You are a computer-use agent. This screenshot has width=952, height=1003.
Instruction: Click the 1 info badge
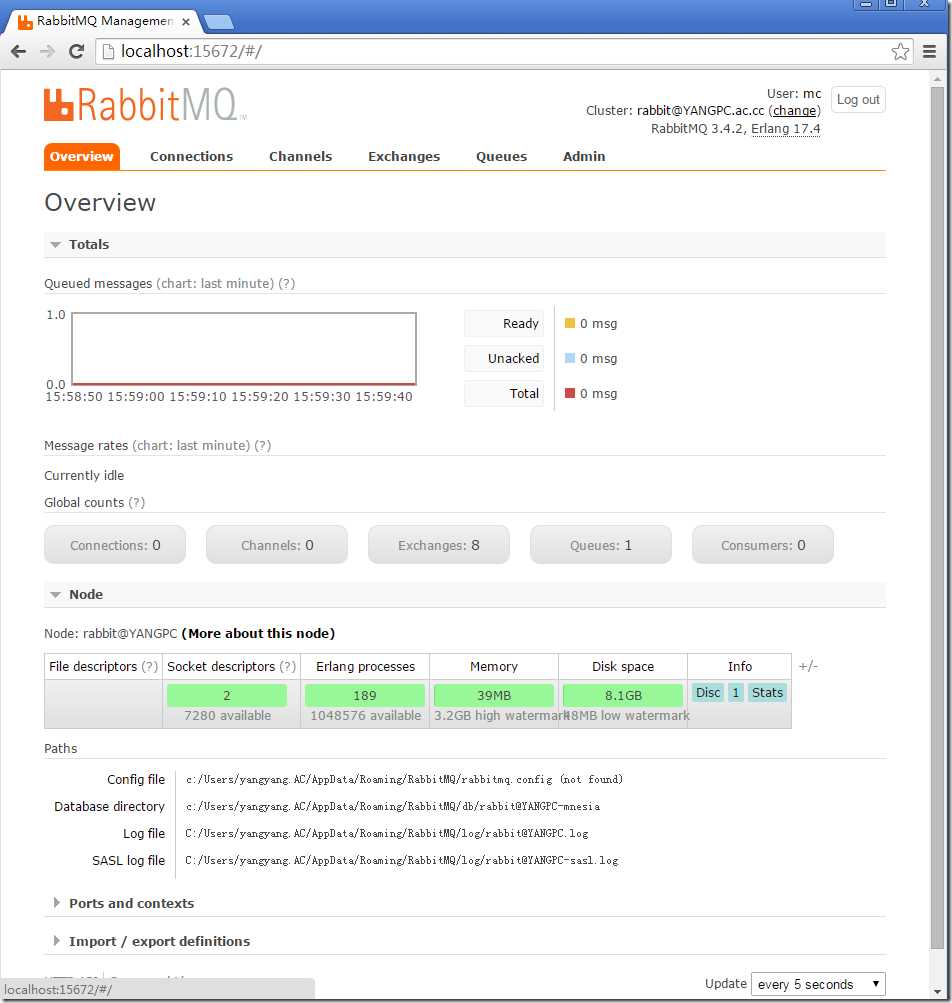(x=736, y=693)
